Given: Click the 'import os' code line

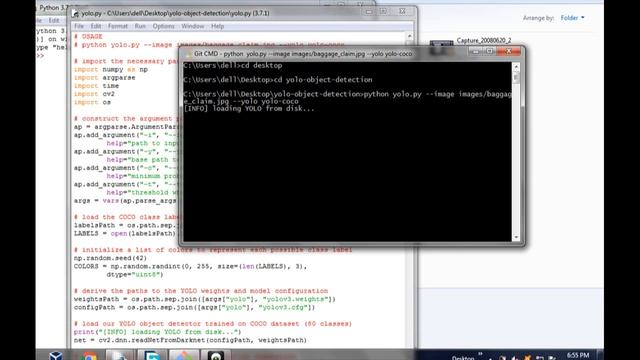Looking at the screenshot, I should click(x=92, y=102).
